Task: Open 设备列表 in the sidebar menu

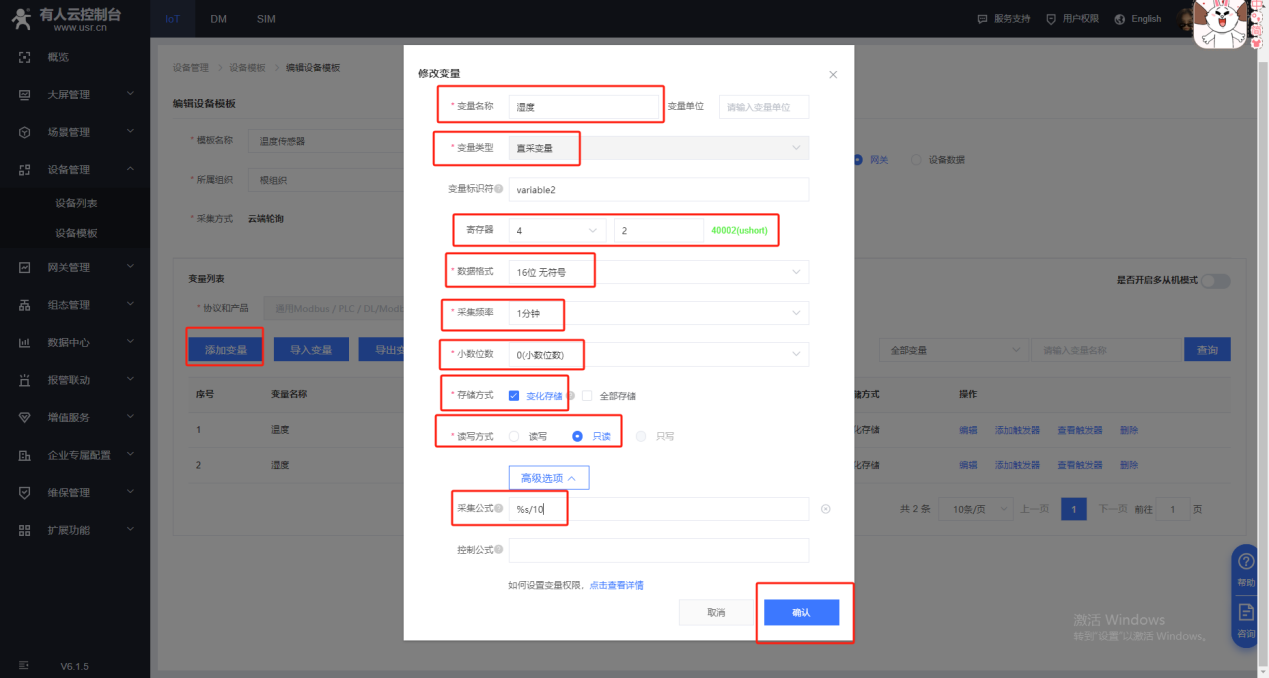Action: click(x=76, y=203)
